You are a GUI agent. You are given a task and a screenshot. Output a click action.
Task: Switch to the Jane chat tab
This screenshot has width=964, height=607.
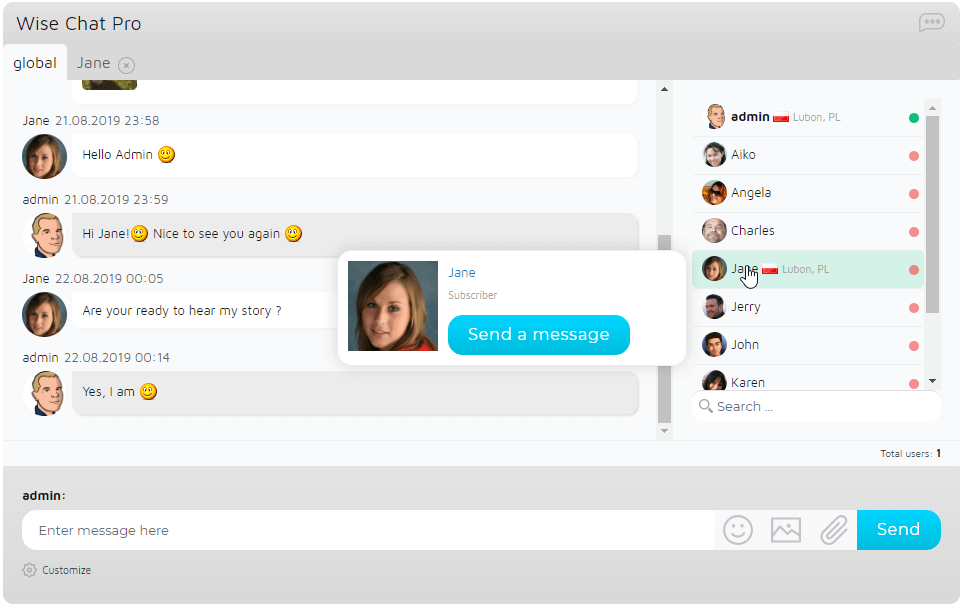pyautogui.click(x=93, y=63)
